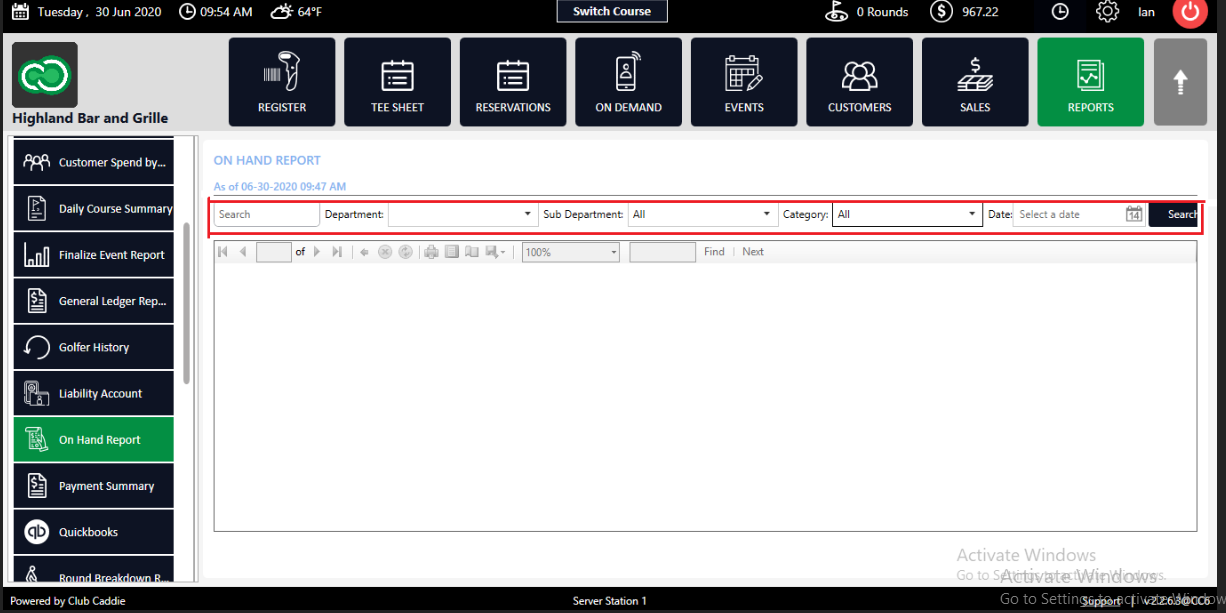Screen dimensions: 1226x613
Task: Click the find text input box
Action: pos(662,252)
